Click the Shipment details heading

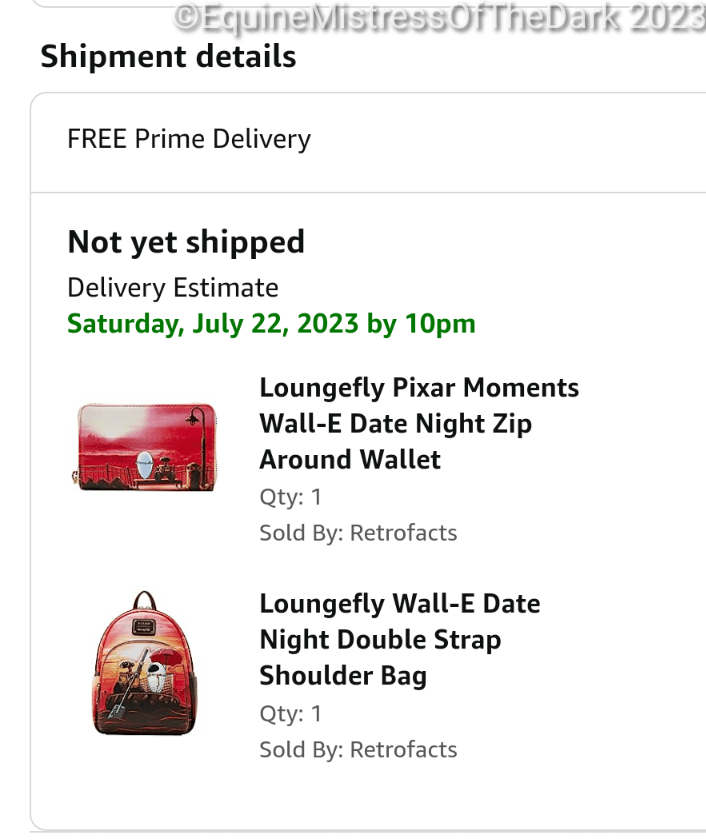point(168,57)
